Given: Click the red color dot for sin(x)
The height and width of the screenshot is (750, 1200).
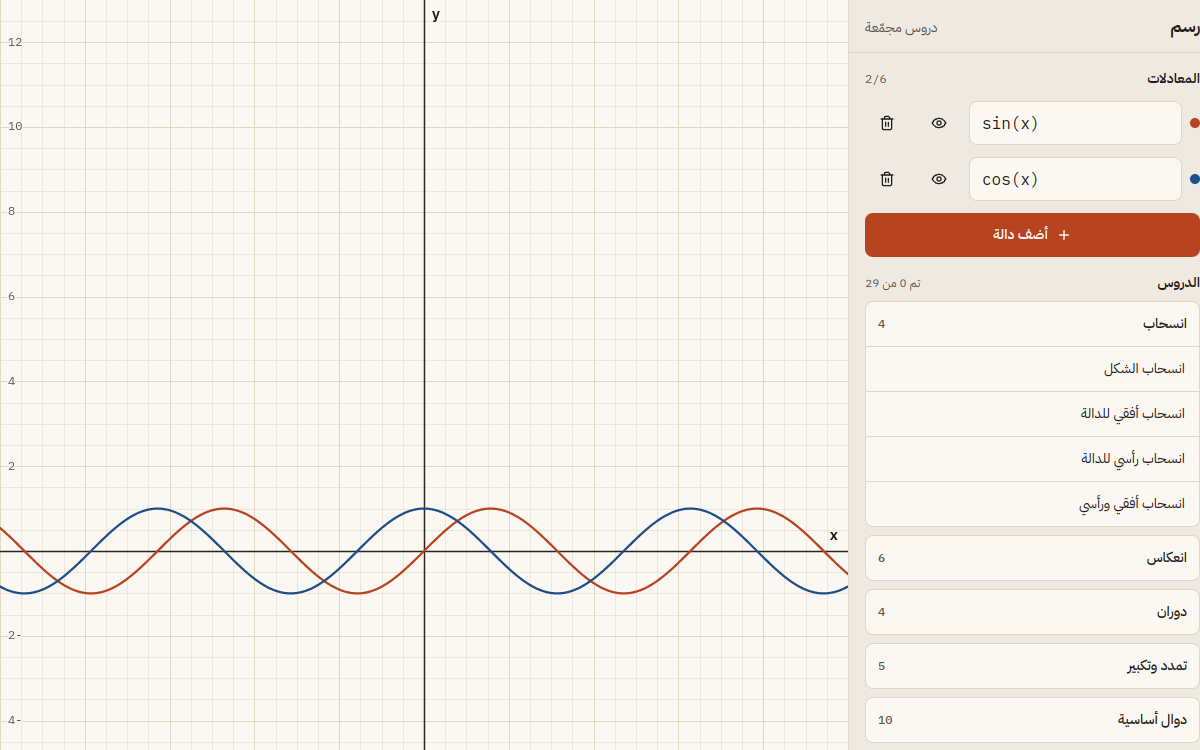Looking at the screenshot, I should coord(1194,123).
